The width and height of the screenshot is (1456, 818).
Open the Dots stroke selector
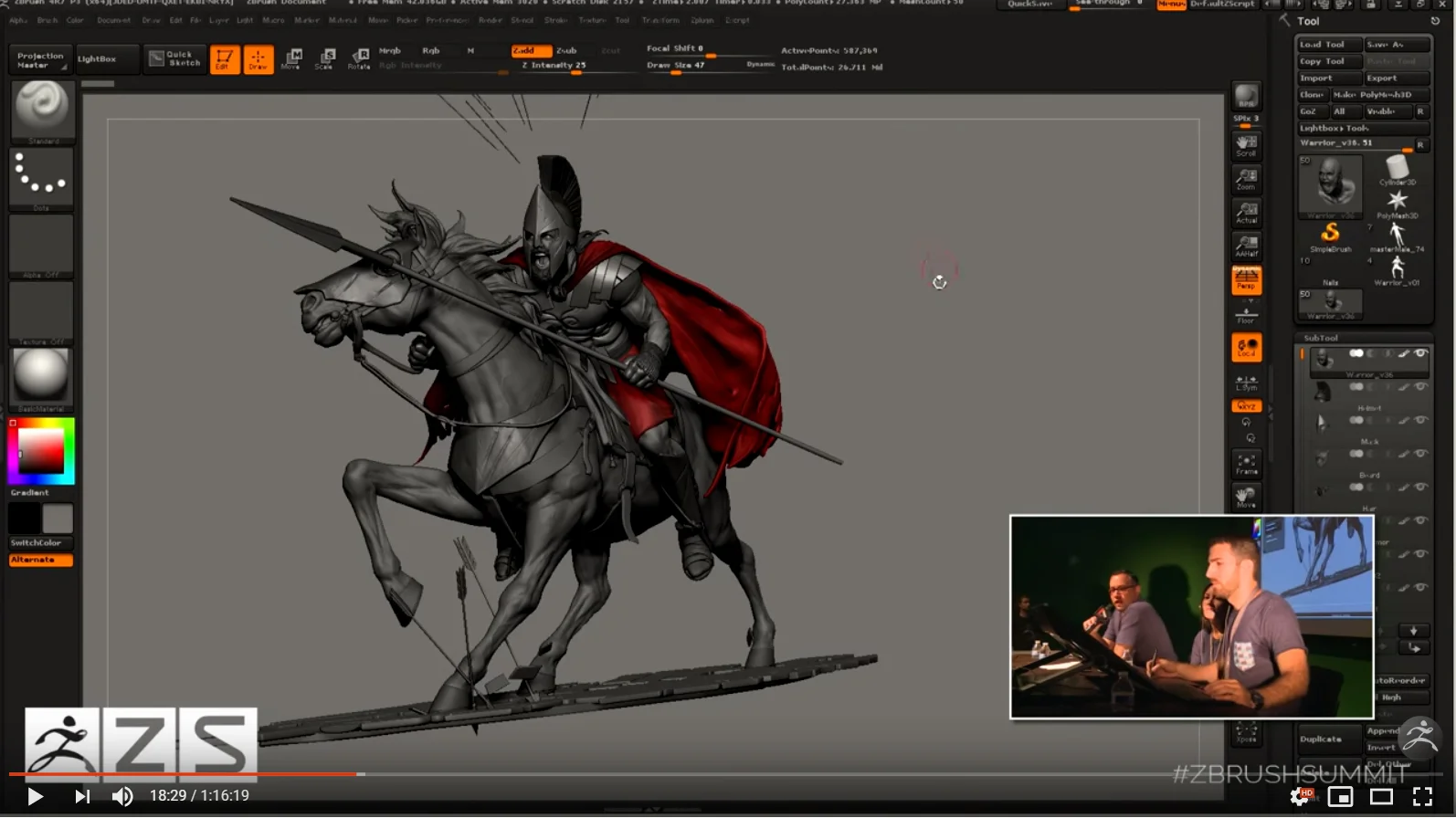[41, 180]
